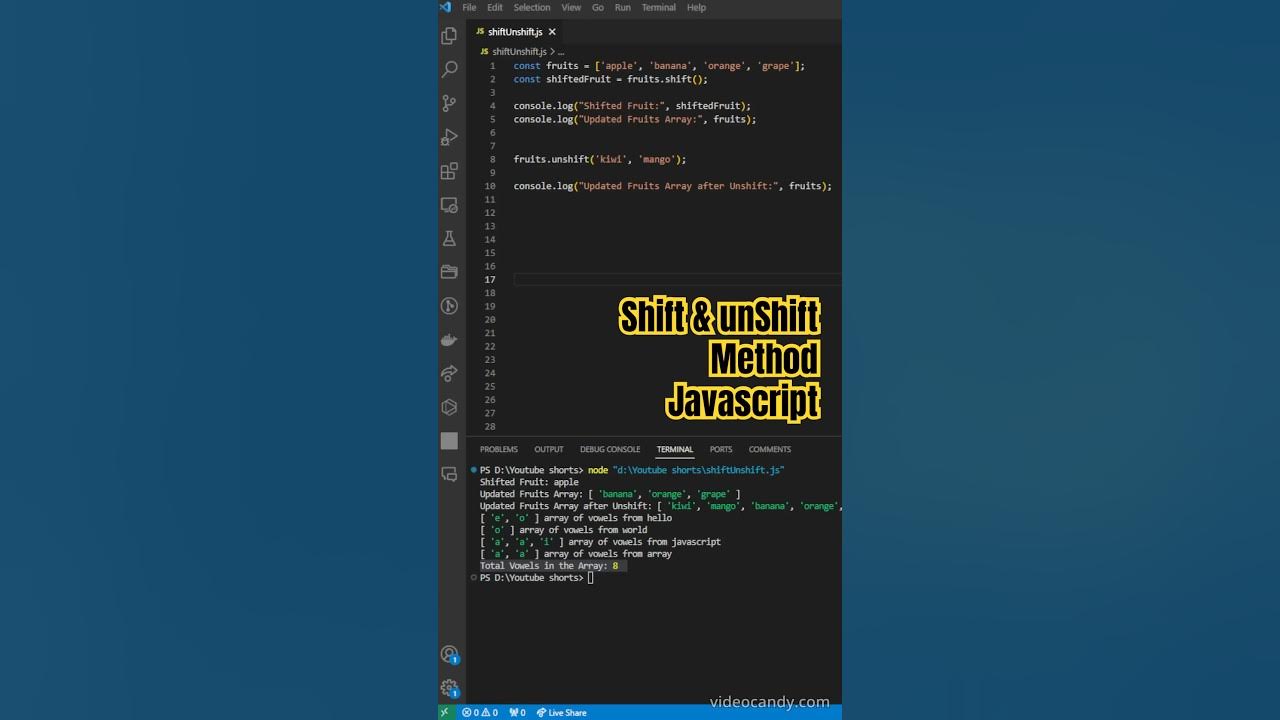This screenshot has height=720, width=1280.
Task: Open the Git graph icon in activity bar
Action: point(449,306)
